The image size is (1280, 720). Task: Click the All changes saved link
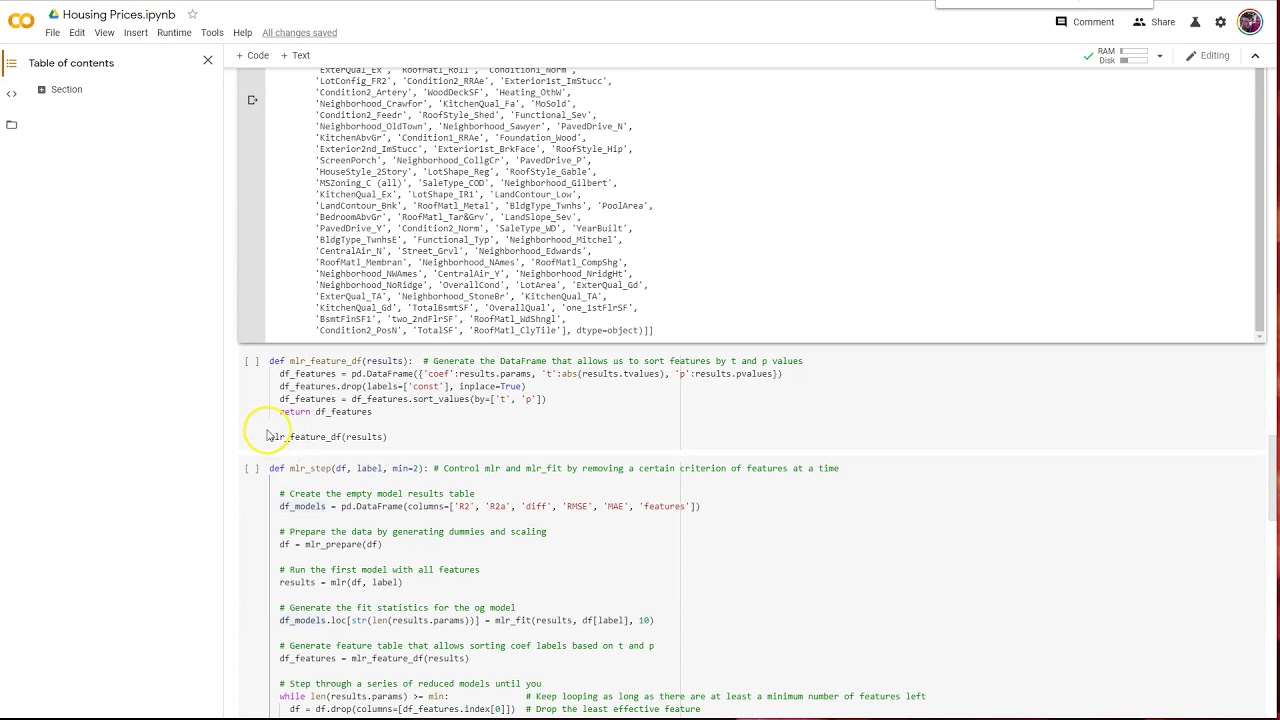(x=299, y=33)
